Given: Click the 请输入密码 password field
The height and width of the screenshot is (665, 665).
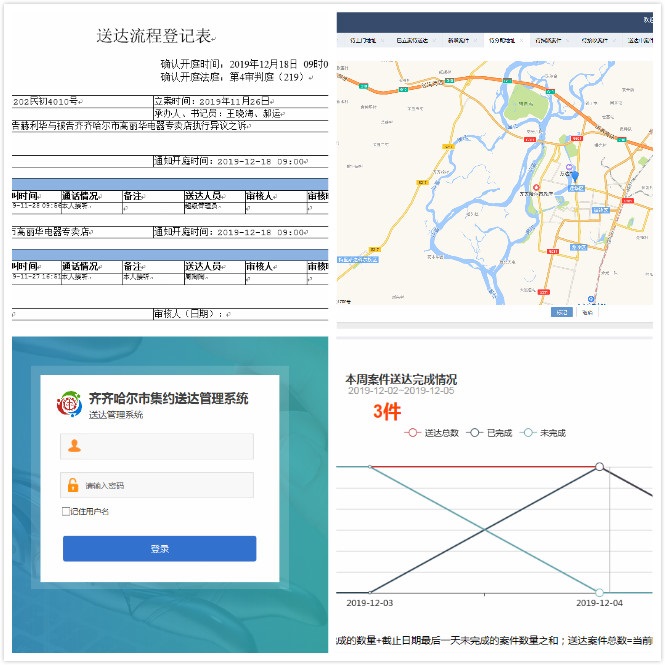Looking at the screenshot, I should [x=157, y=485].
